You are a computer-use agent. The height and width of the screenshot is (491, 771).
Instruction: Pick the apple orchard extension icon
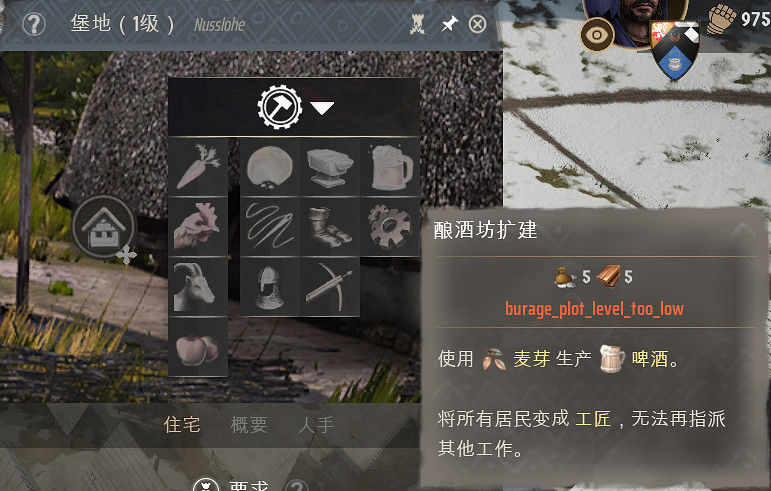point(198,347)
